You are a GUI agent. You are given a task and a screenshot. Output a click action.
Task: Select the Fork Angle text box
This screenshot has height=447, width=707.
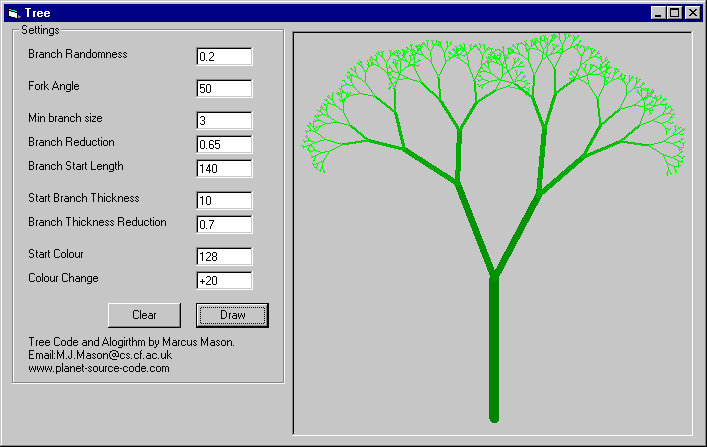pos(224,89)
